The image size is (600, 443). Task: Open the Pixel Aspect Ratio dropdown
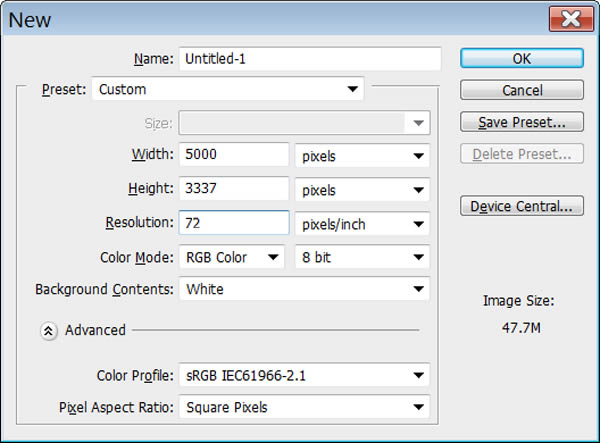[x=304, y=407]
